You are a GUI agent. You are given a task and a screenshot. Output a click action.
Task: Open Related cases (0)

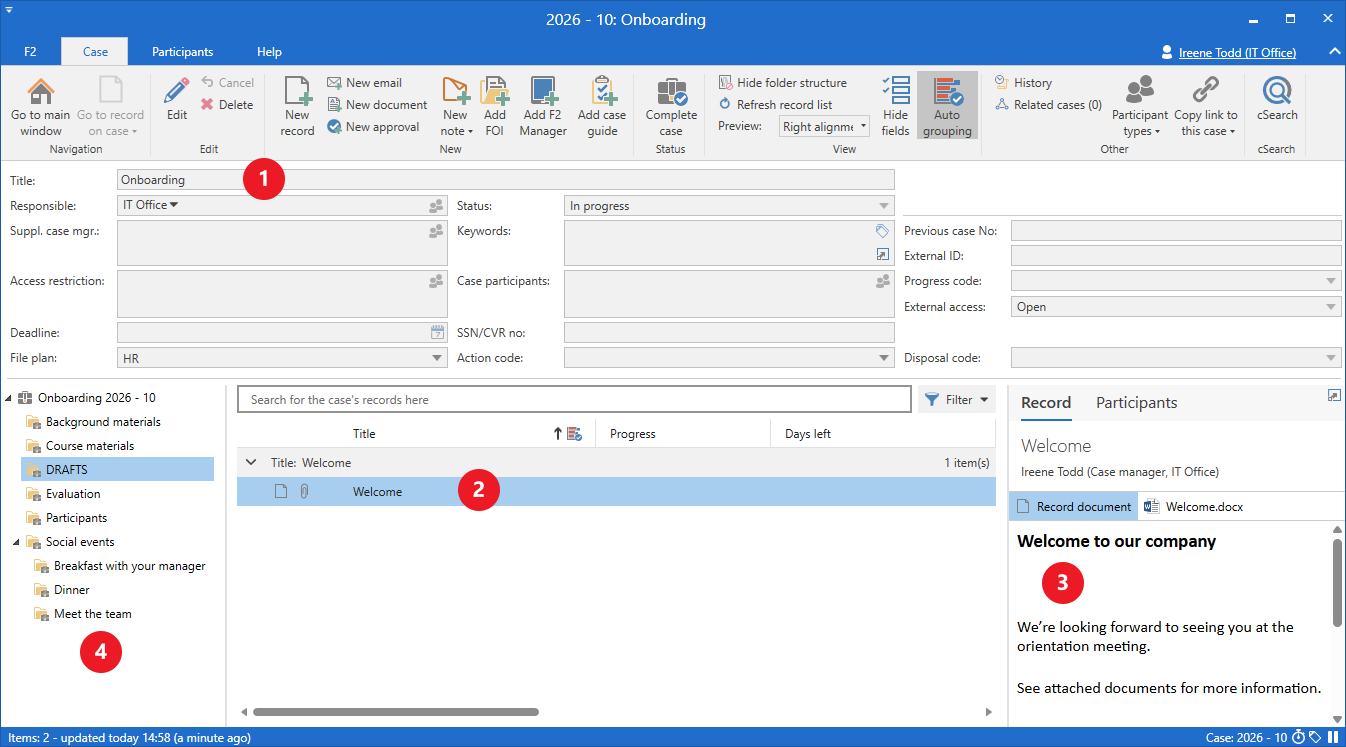(x=1048, y=105)
